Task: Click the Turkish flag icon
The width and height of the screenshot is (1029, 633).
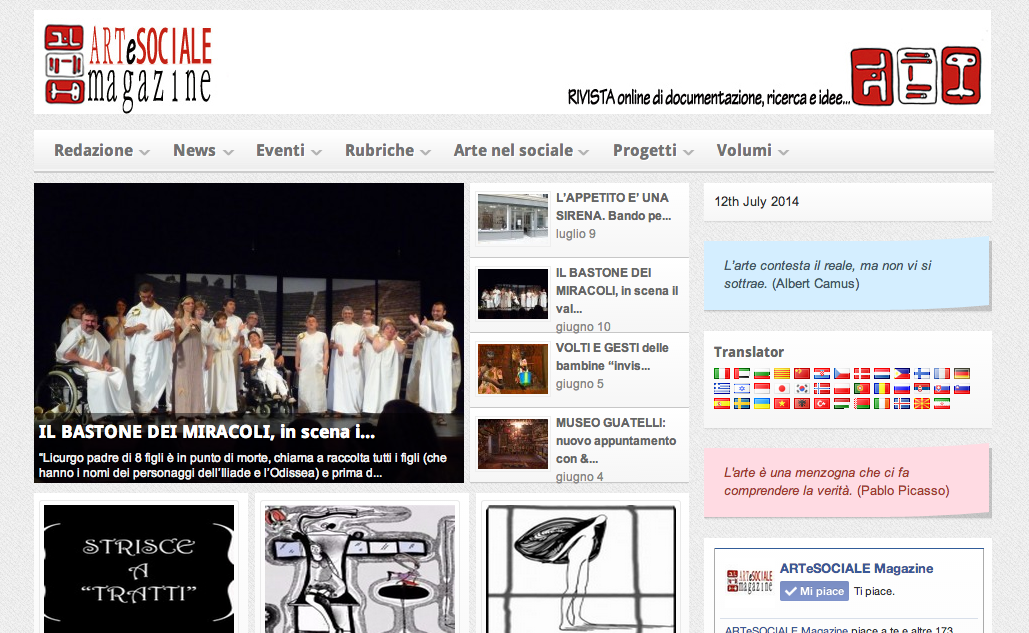Action: 822,403
